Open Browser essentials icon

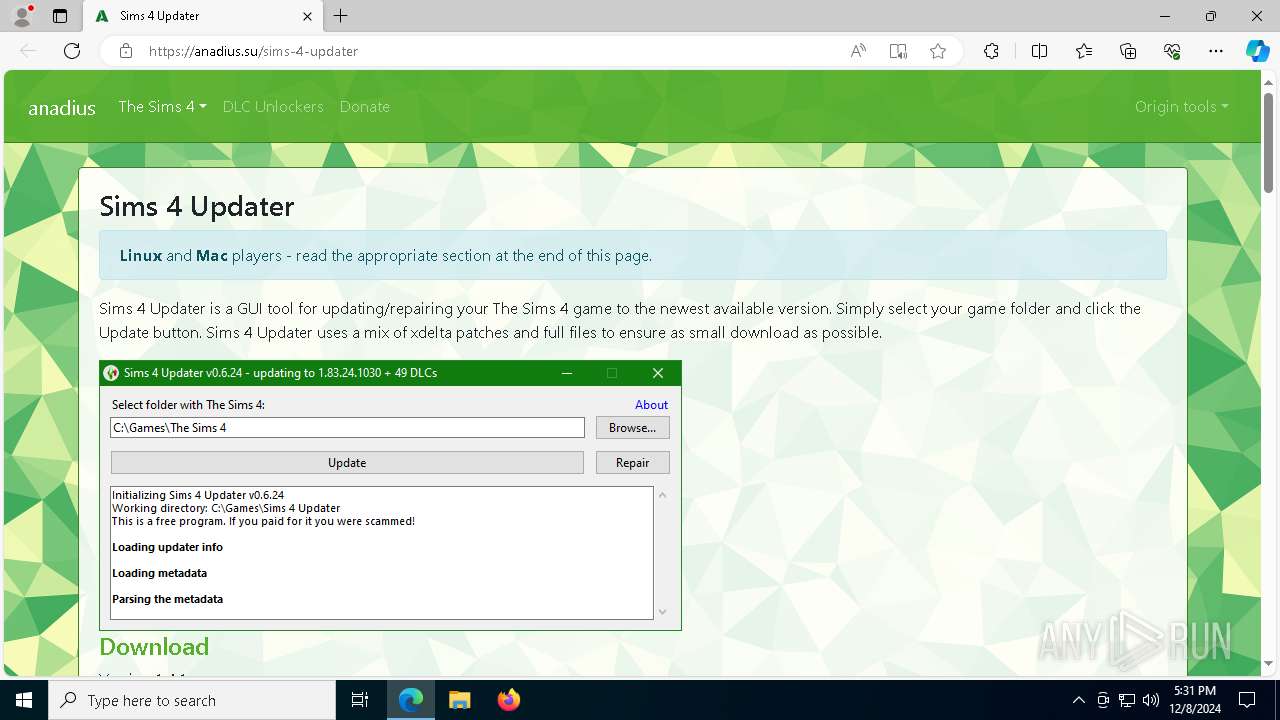[1172, 51]
